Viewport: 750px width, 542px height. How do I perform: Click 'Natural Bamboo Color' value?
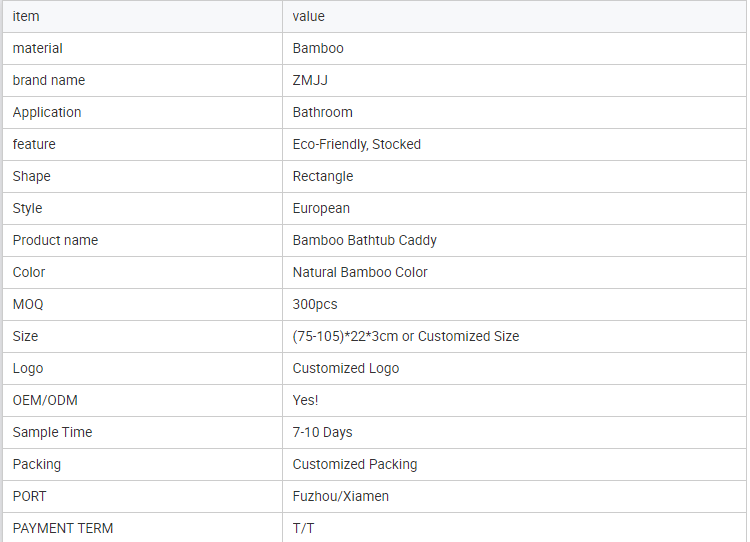[360, 272]
